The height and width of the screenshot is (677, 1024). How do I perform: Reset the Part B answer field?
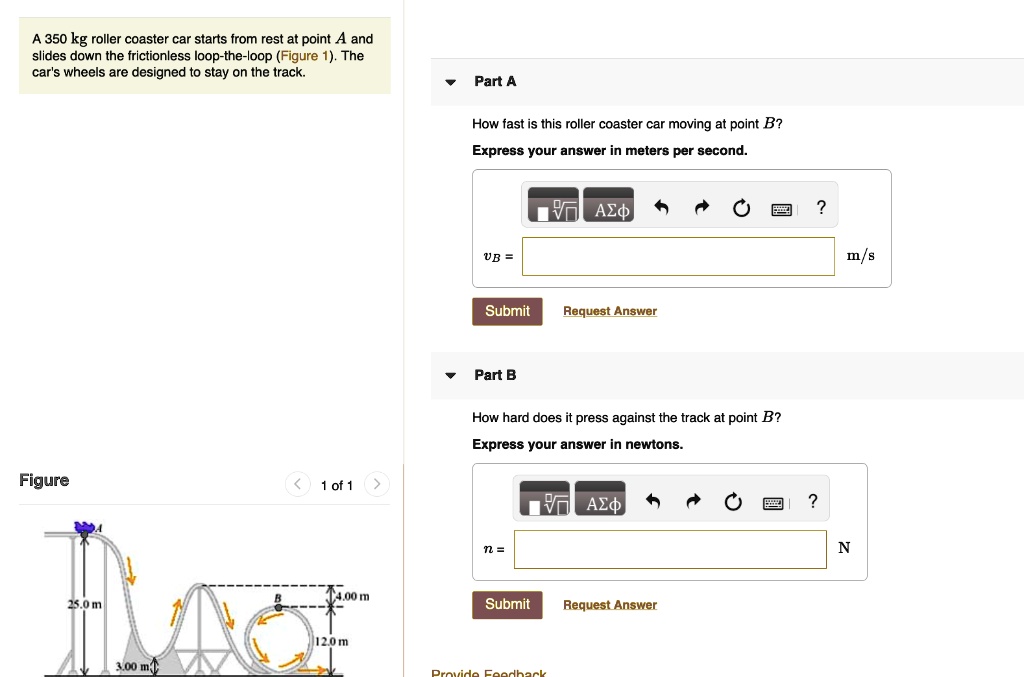[x=733, y=502]
